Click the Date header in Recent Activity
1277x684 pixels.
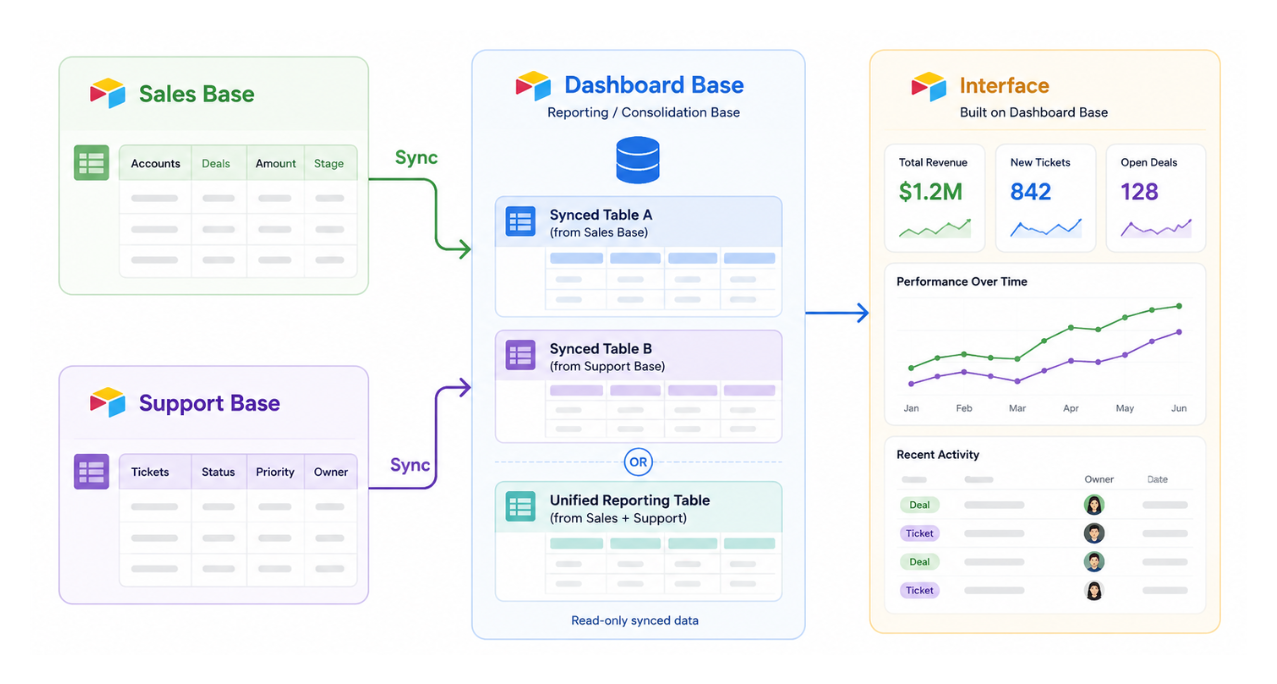click(x=1157, y=479)
